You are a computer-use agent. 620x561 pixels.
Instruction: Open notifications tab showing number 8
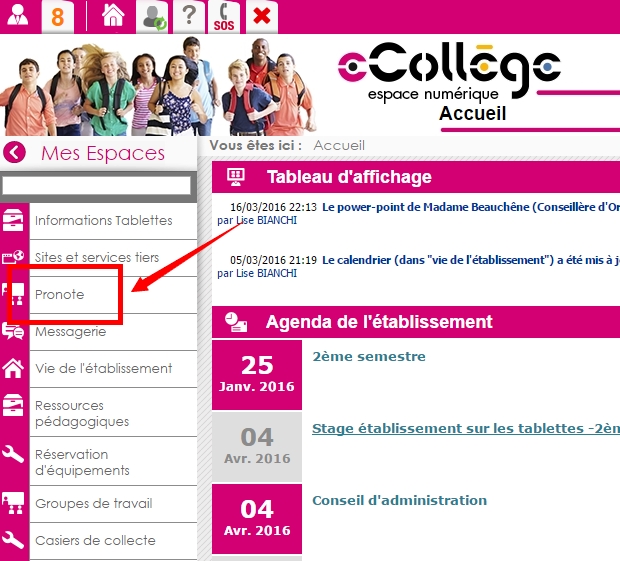[x=58, y=17]
